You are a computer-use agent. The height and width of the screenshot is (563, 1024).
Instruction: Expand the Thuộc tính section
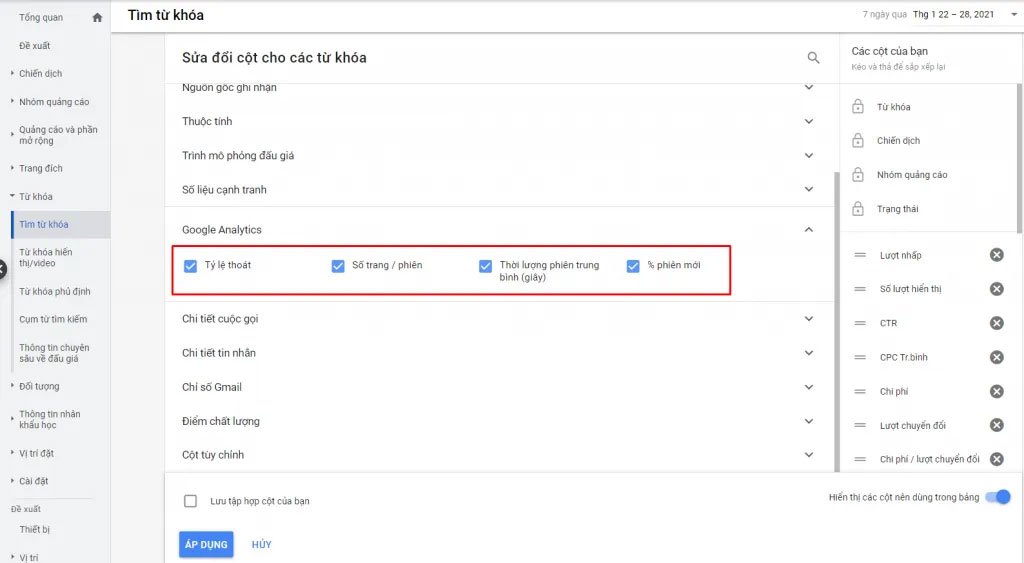pyautogui.click(x=808, y=121)
